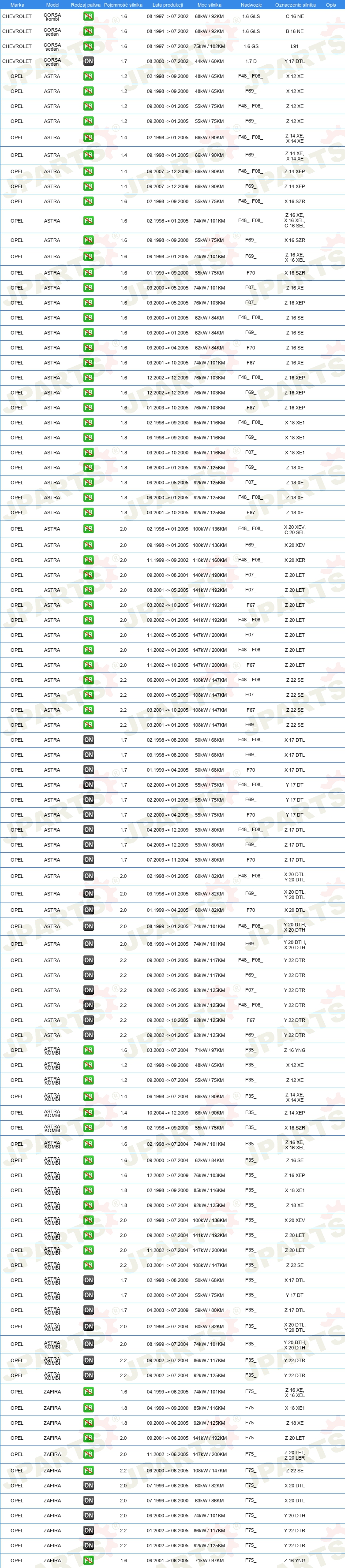The height and width of the screenshot is (1568, 345).
Task: Click petrol icon in Zafira Z 22 SE row
Action: point(88,1471)
